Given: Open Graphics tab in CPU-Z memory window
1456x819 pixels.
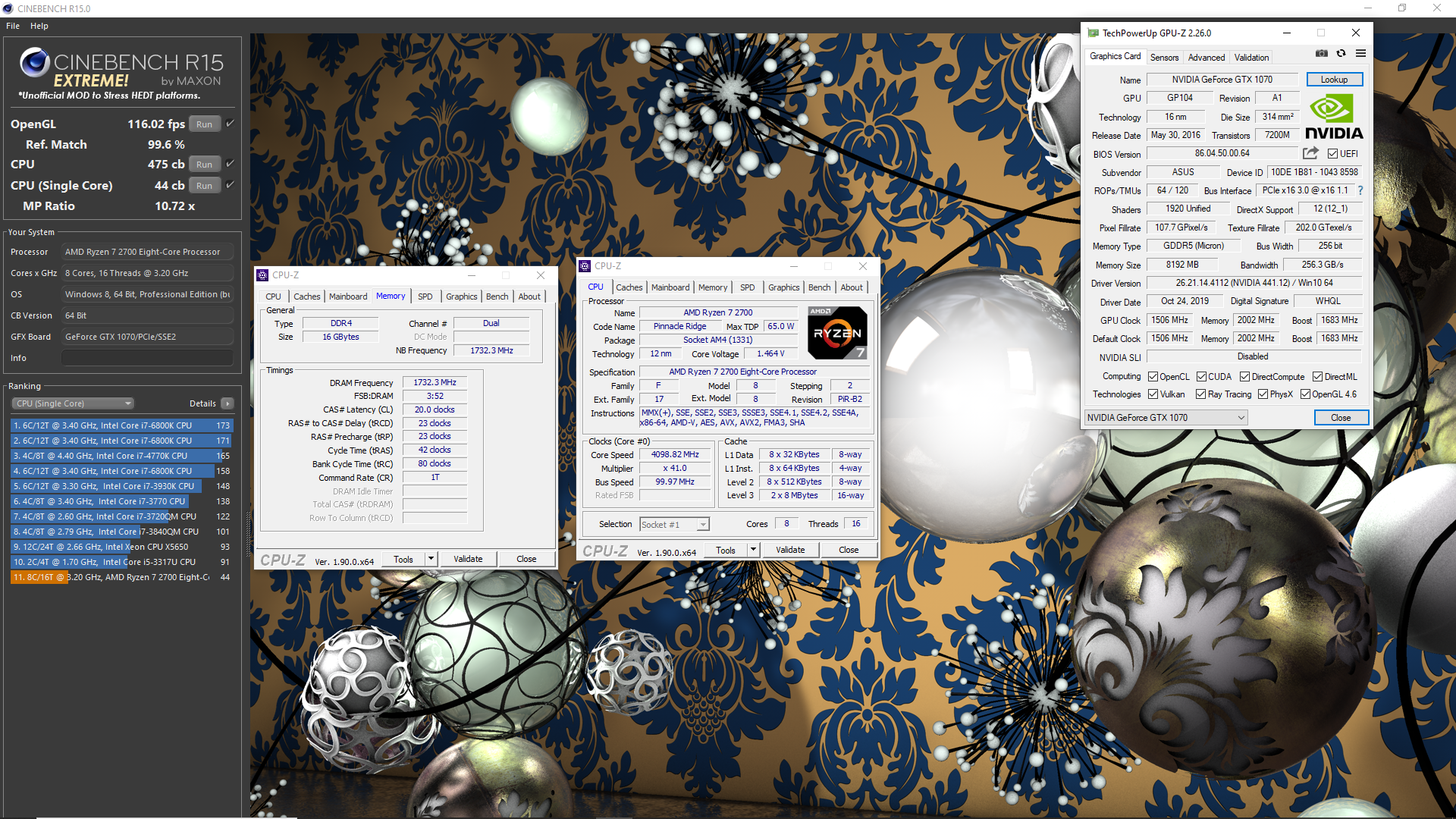Looking at the screenshot, I should [462, 297].
